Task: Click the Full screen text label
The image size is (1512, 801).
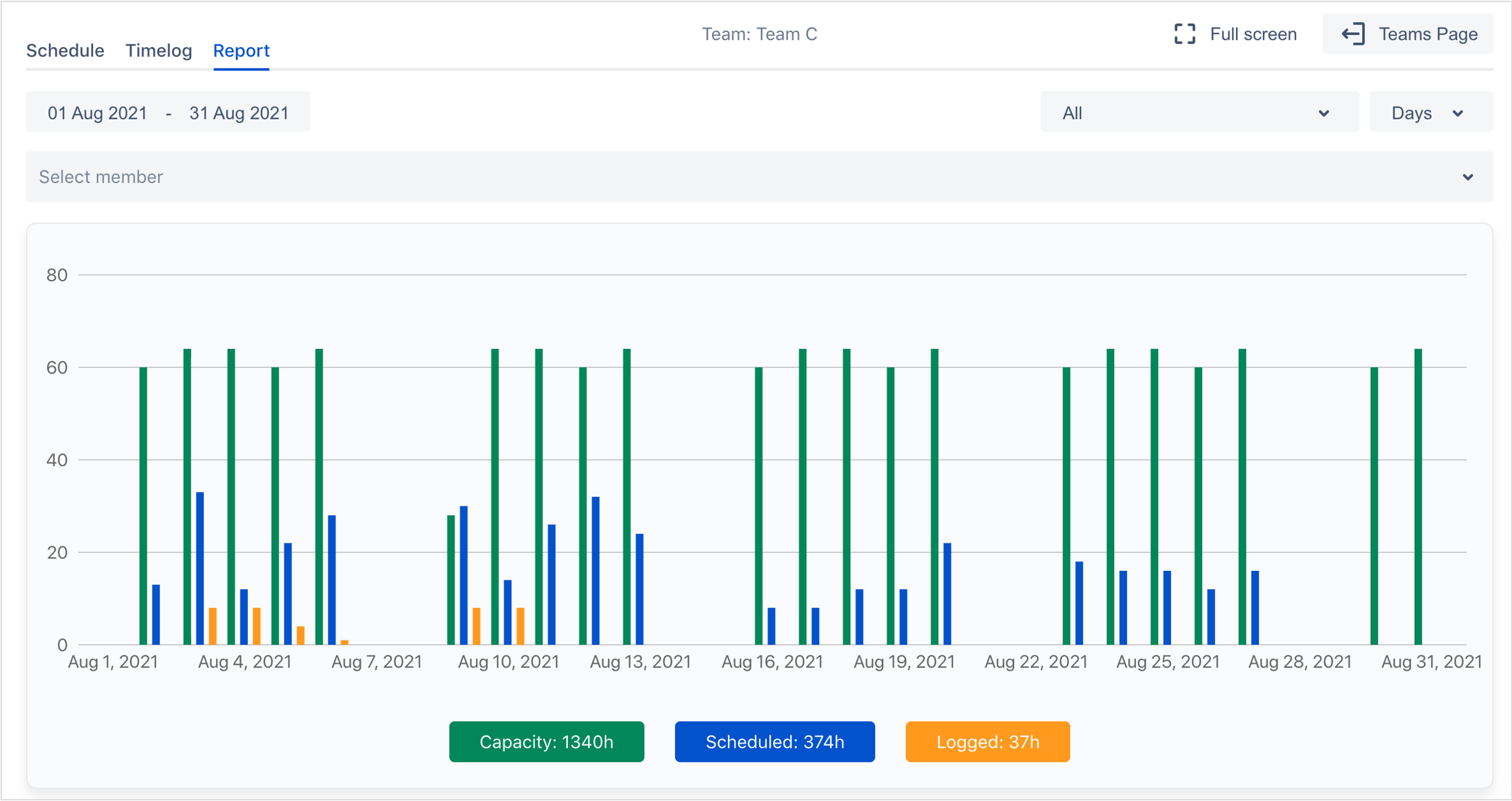Action: tap(1253, 34)
